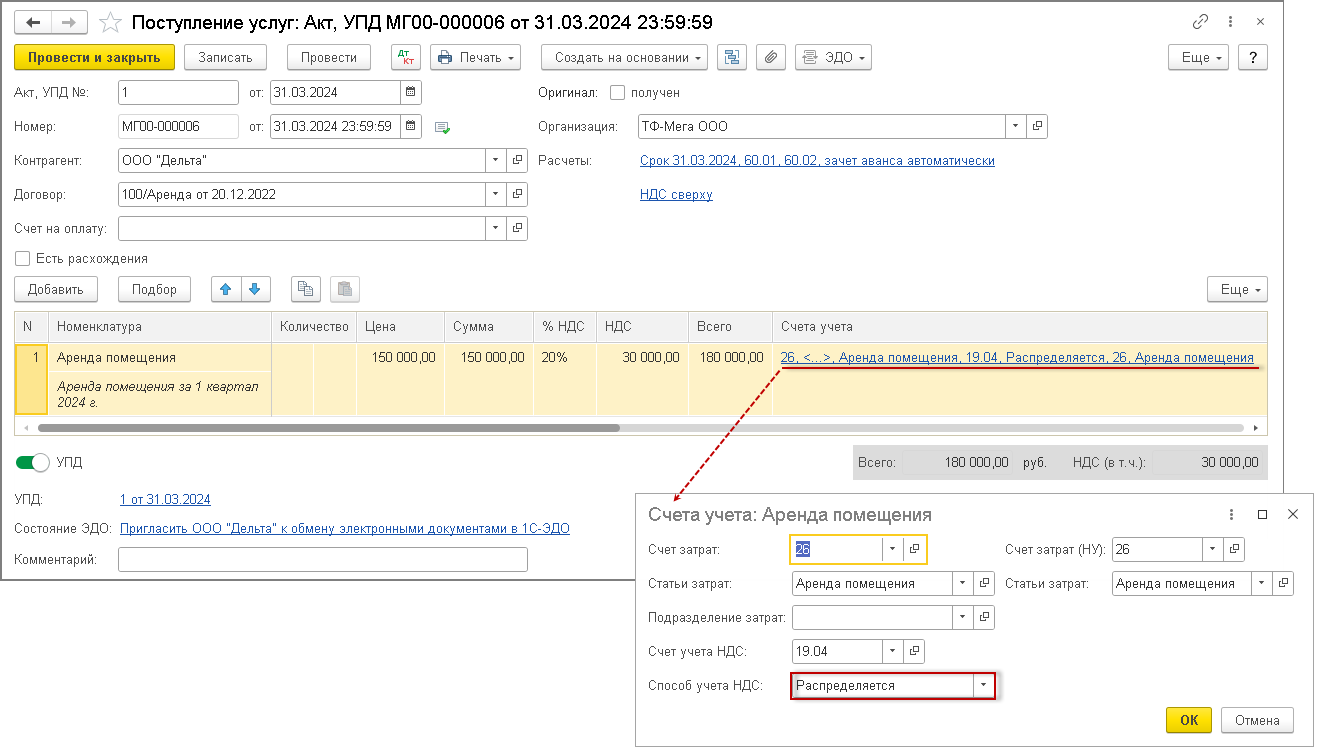Expand Контрагент dropdown arrow

(x=496, y=160)
